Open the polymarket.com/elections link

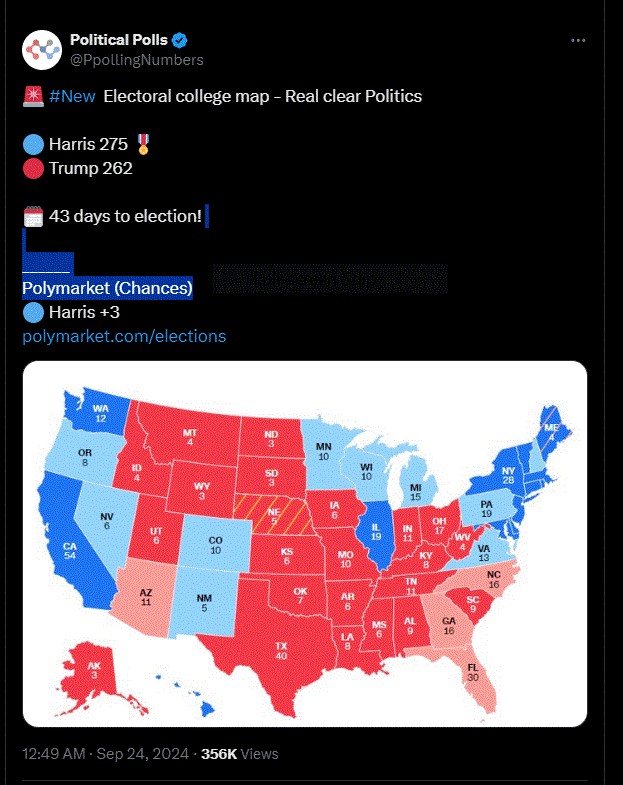[x=124, y=336]
